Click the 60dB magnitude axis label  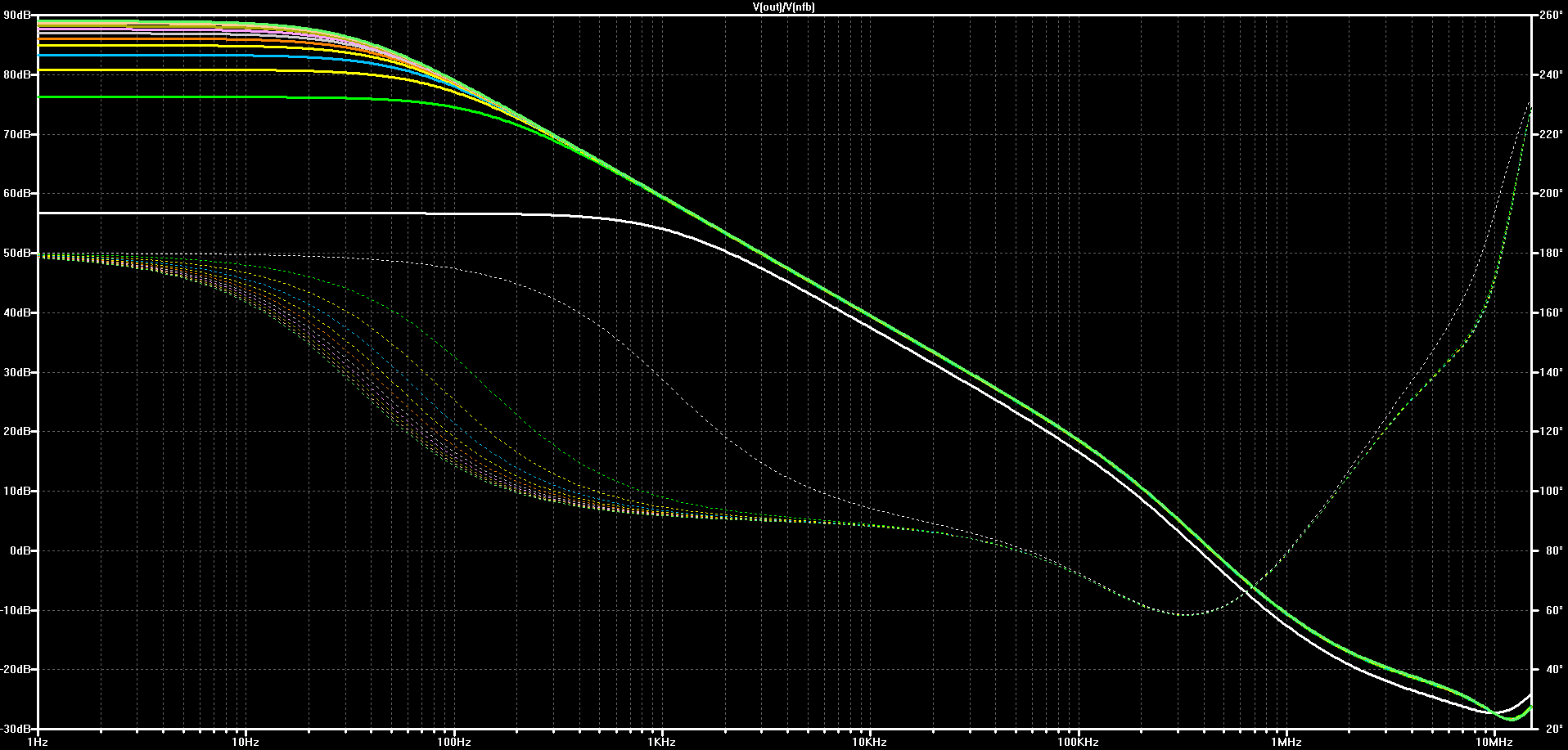click(x=17, y=194)
